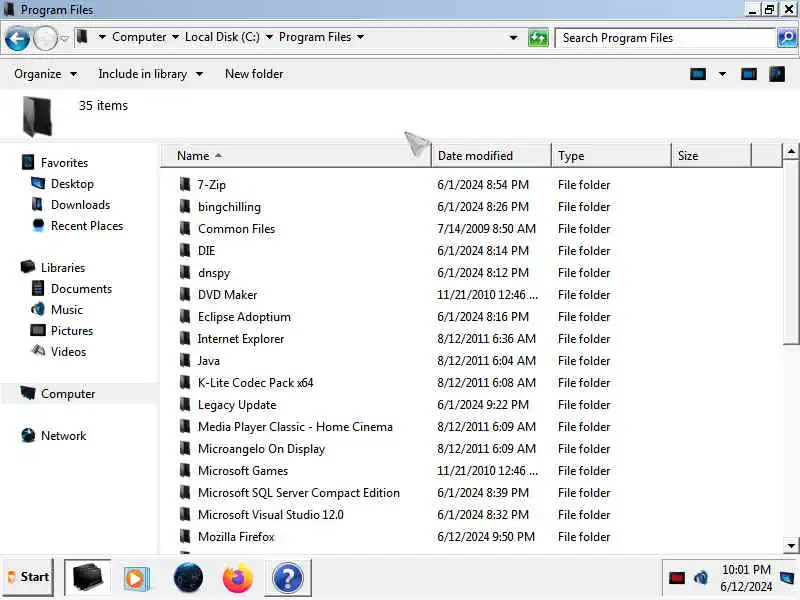Viewport: 800px width, 600px height.
Task: Sort by the Name column header
Action: (x=296, y=156)
